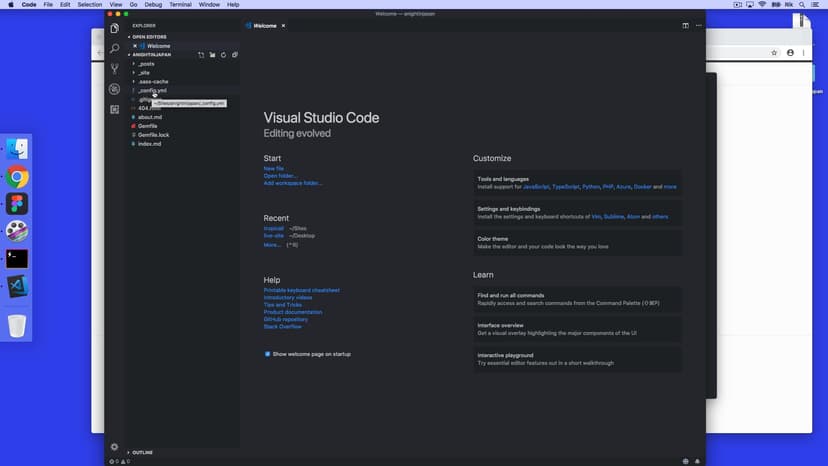828x466 pixels.
Task: Open the Terminal menu
Action: [x=180, y=5]
